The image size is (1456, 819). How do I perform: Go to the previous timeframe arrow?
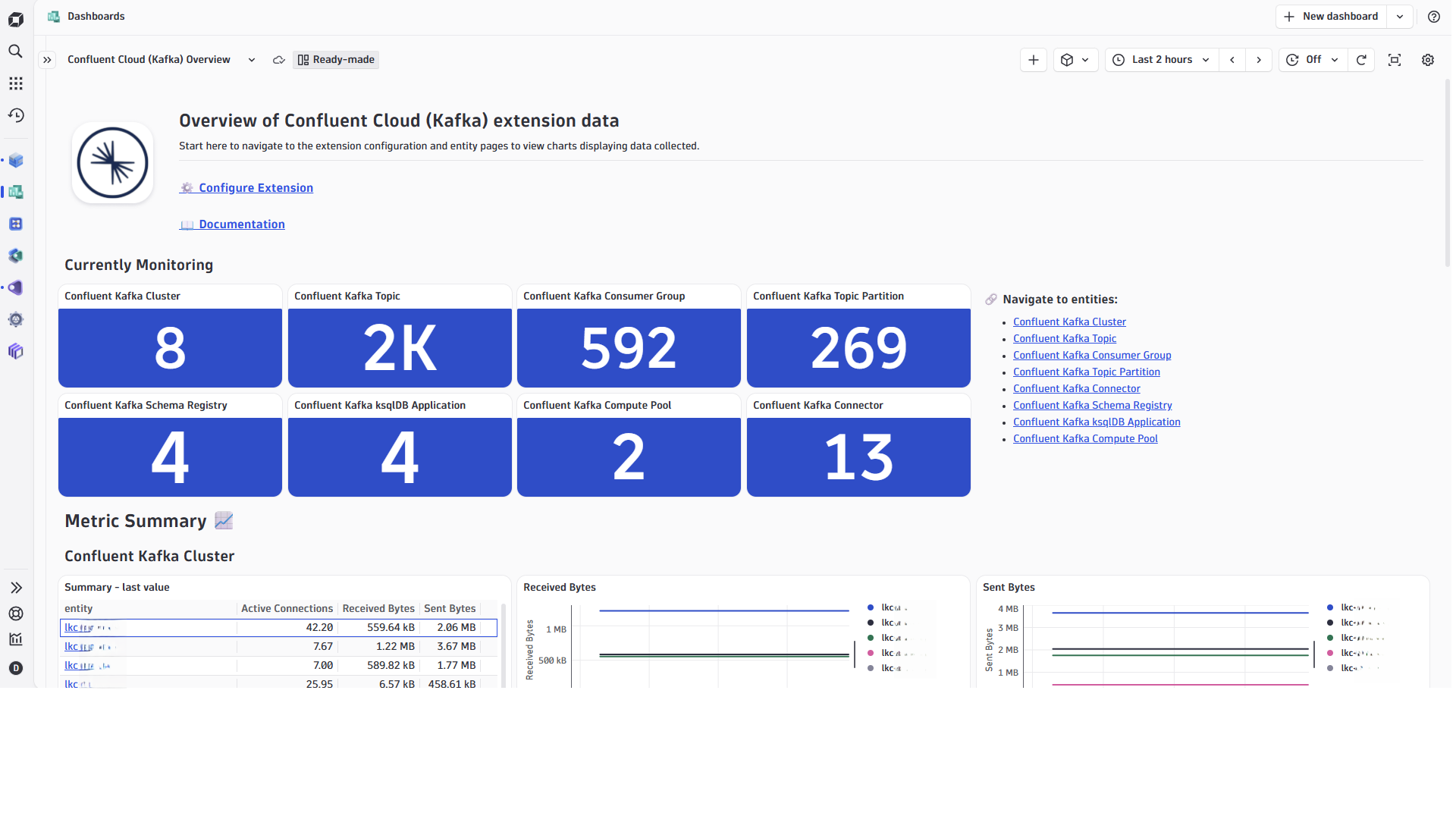click(1232, 60)
